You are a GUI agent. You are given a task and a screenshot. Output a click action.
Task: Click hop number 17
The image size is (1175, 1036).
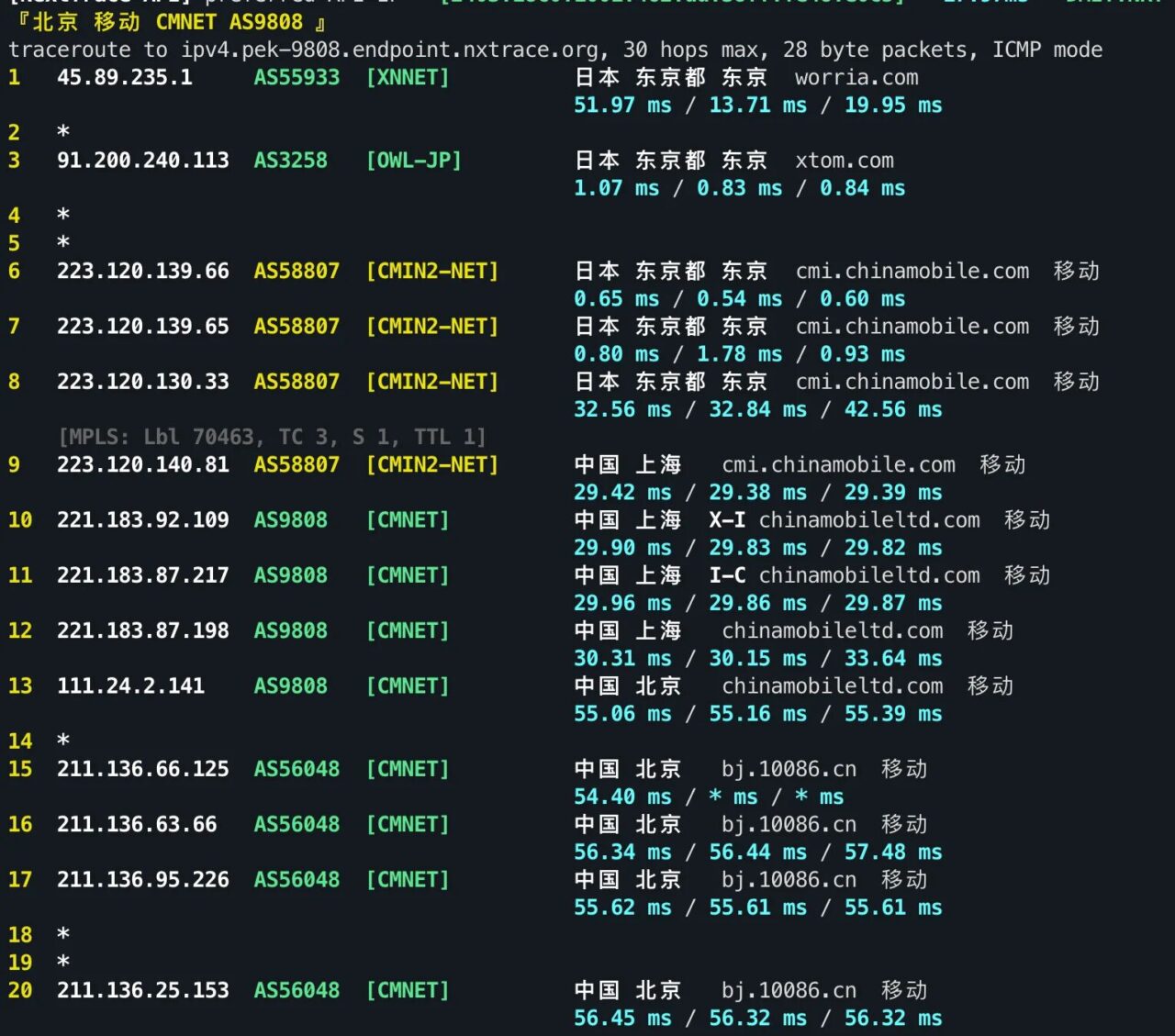(20, 880)
